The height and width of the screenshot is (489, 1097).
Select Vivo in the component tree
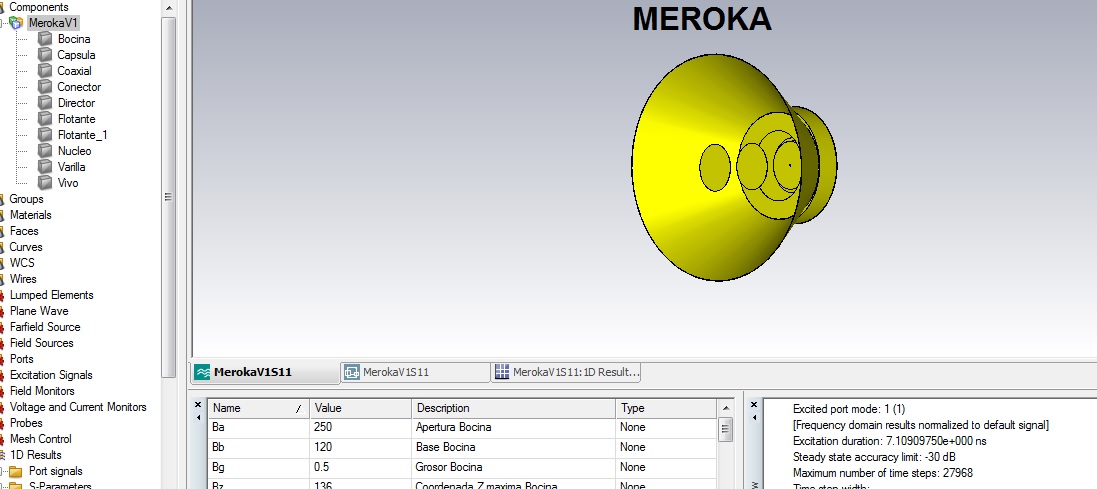68,183
